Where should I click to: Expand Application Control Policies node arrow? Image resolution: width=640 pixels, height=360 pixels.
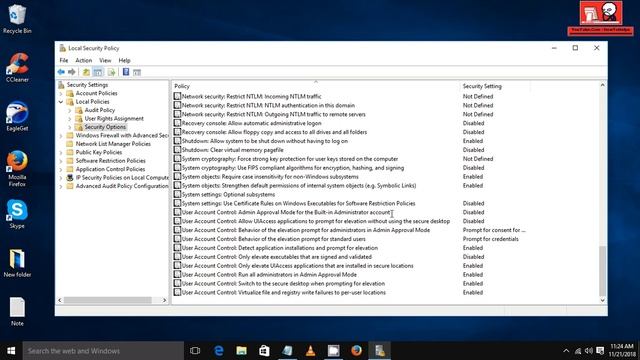pos(61,169)
